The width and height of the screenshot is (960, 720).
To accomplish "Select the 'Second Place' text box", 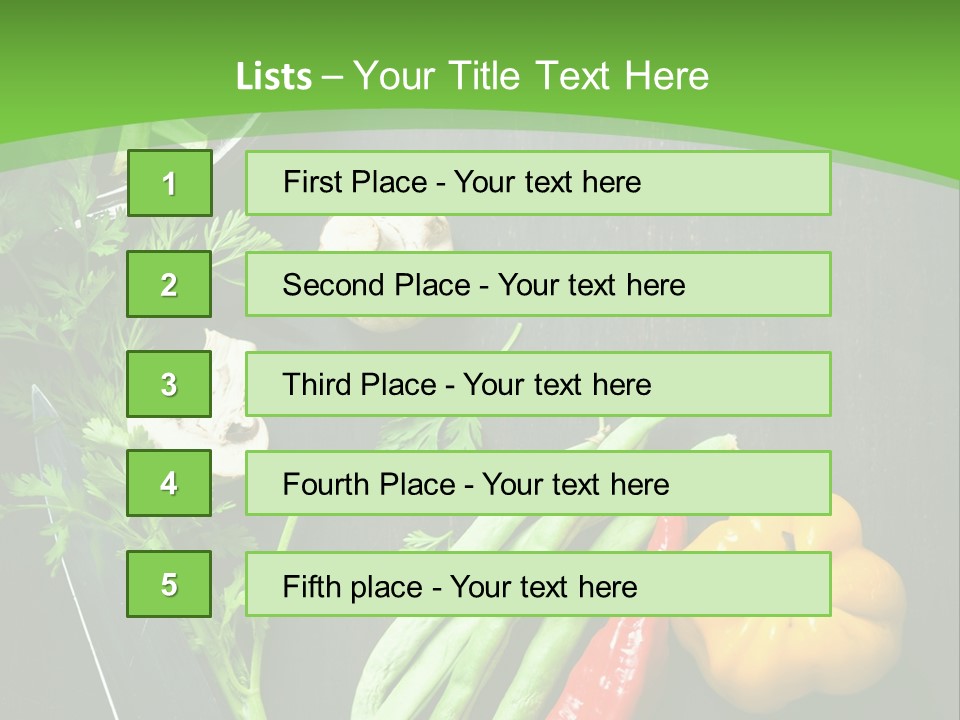I will [x=538, y=284].
